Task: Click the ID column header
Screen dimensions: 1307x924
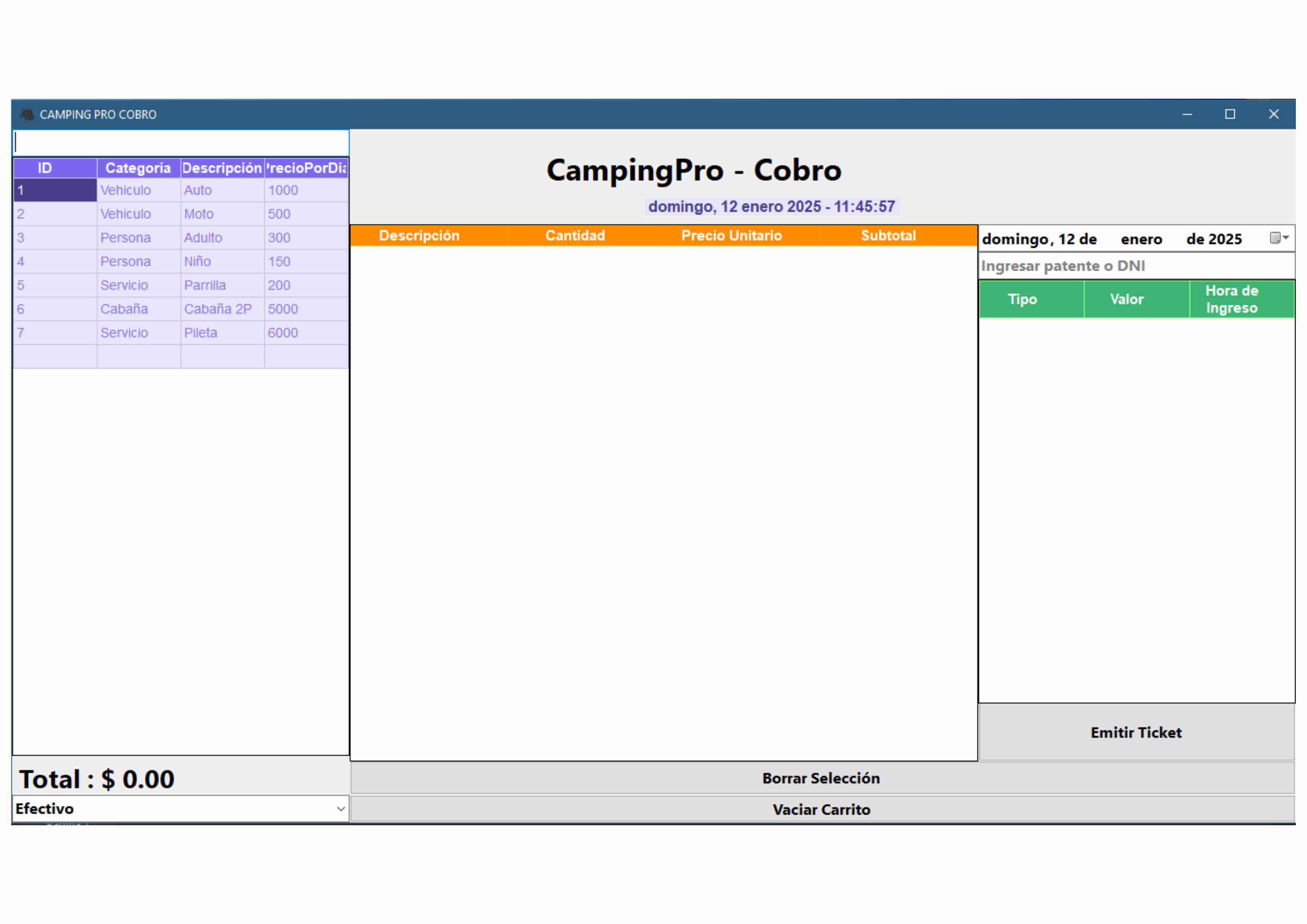Action: (44, 168)
